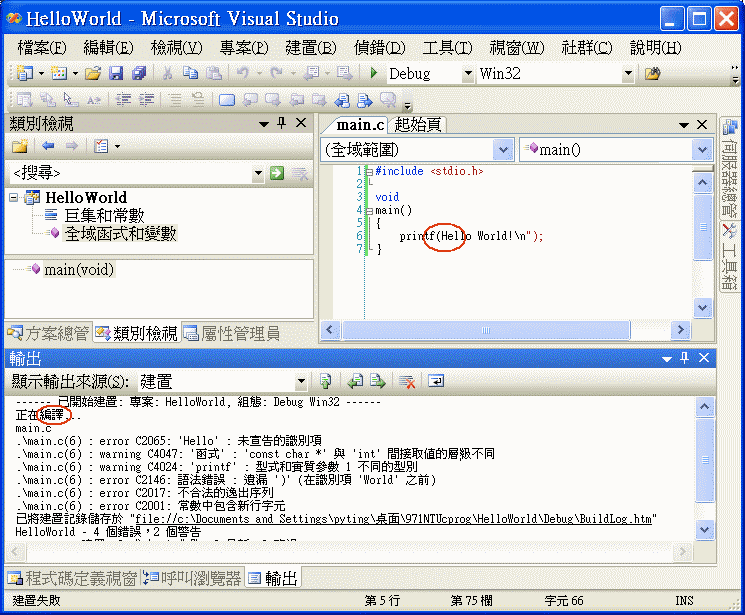Click the Copy icon in toolbar
Image resolution: width=745 pixels, height=615 pixels.
coord(191,73)
